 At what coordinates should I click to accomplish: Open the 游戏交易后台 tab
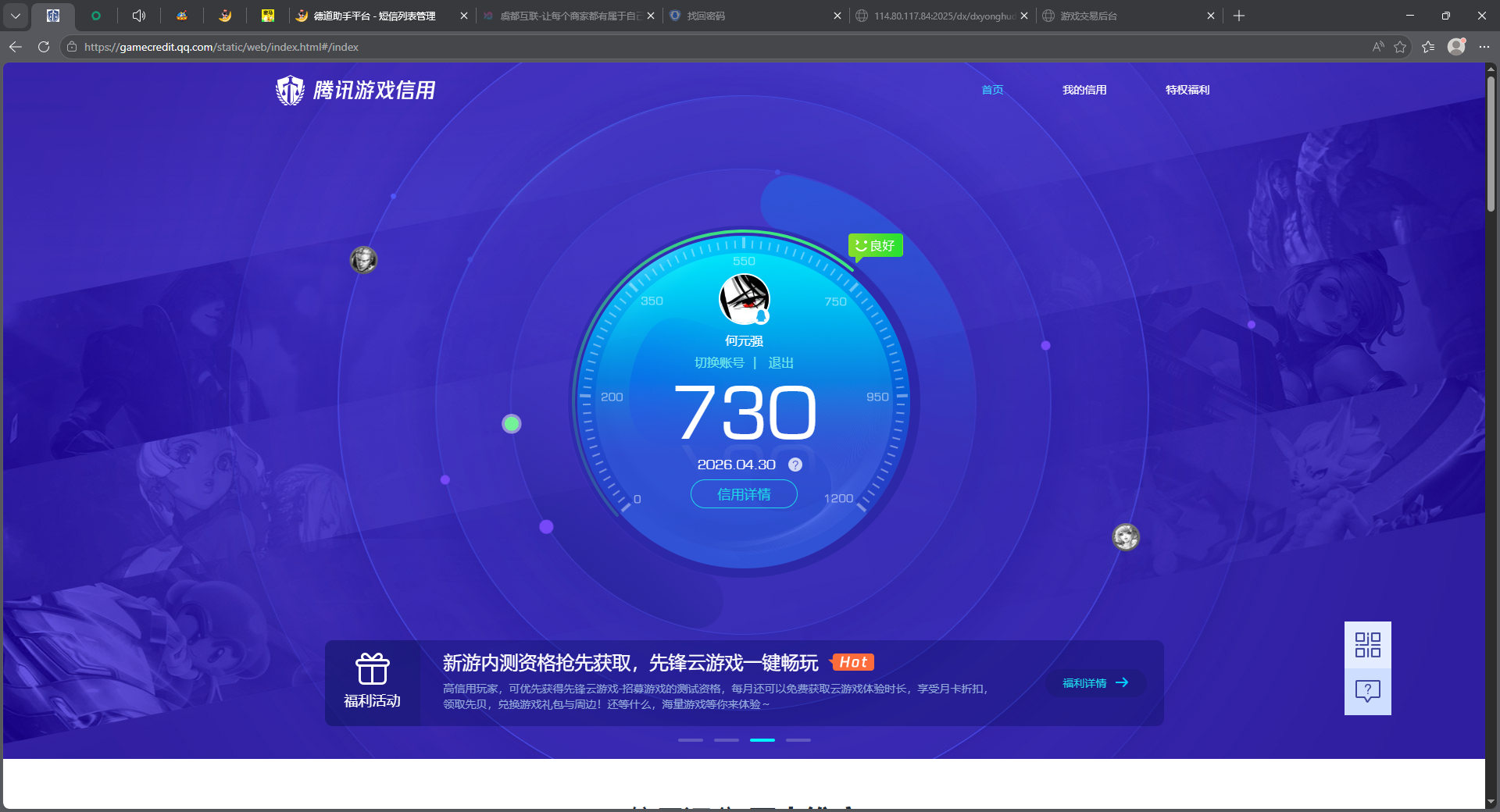tap(1125, 16)
